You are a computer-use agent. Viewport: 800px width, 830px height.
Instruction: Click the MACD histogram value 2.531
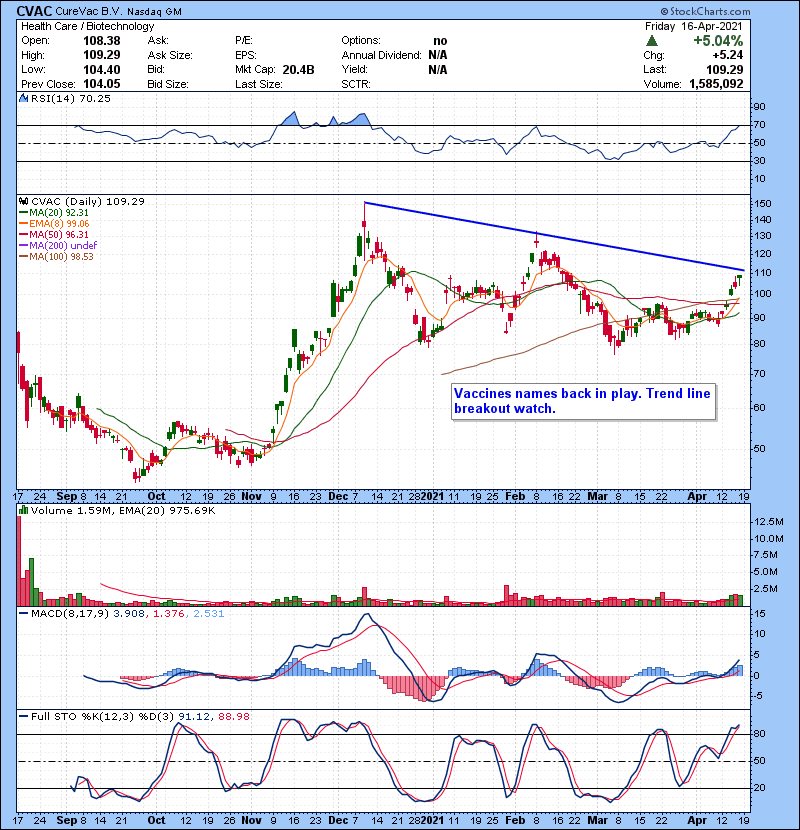[209, 614]
